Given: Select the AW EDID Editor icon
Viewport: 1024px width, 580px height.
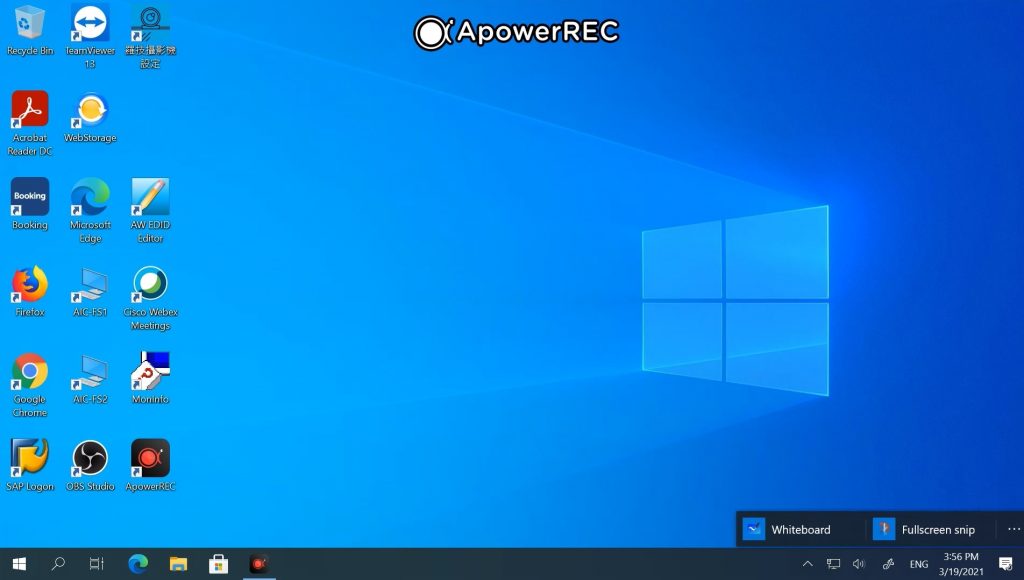Looking at the screenshot, I should click(x=150, y=210).
